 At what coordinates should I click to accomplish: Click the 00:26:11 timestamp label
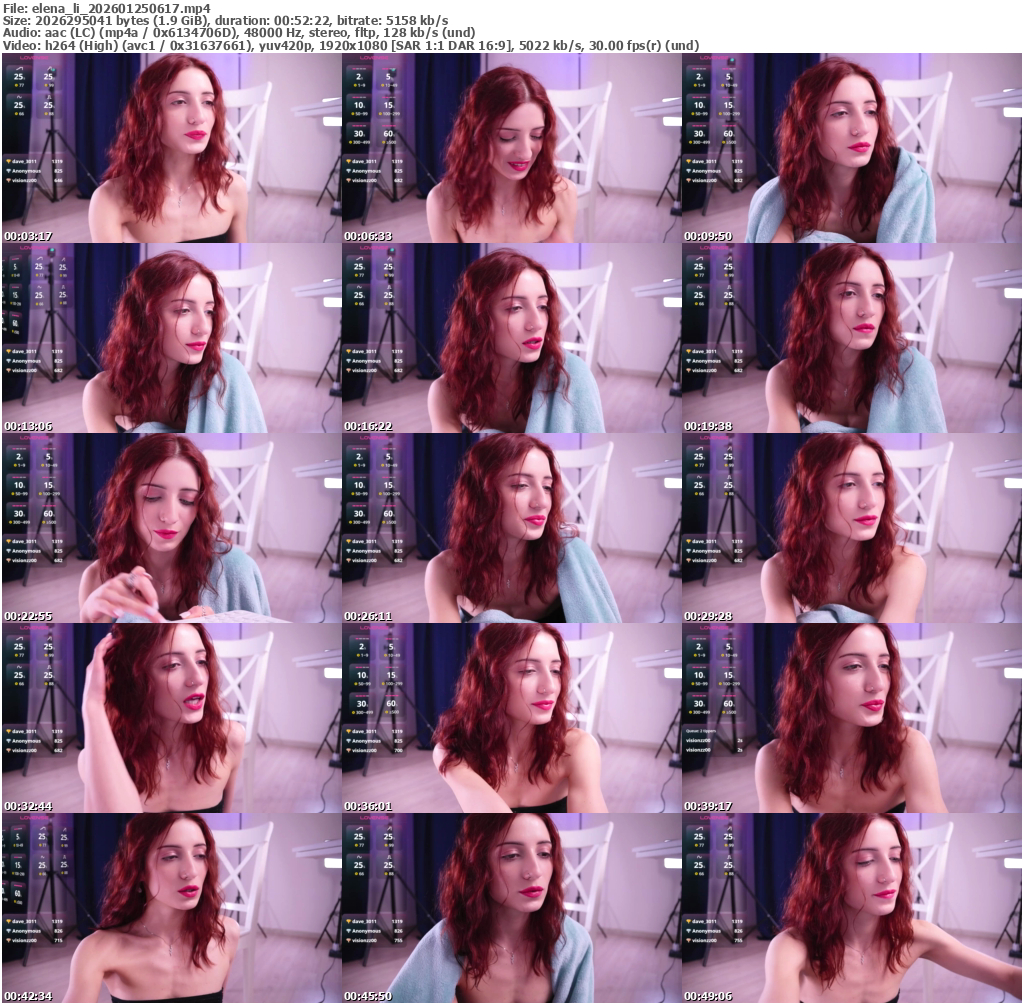(368, 616)
